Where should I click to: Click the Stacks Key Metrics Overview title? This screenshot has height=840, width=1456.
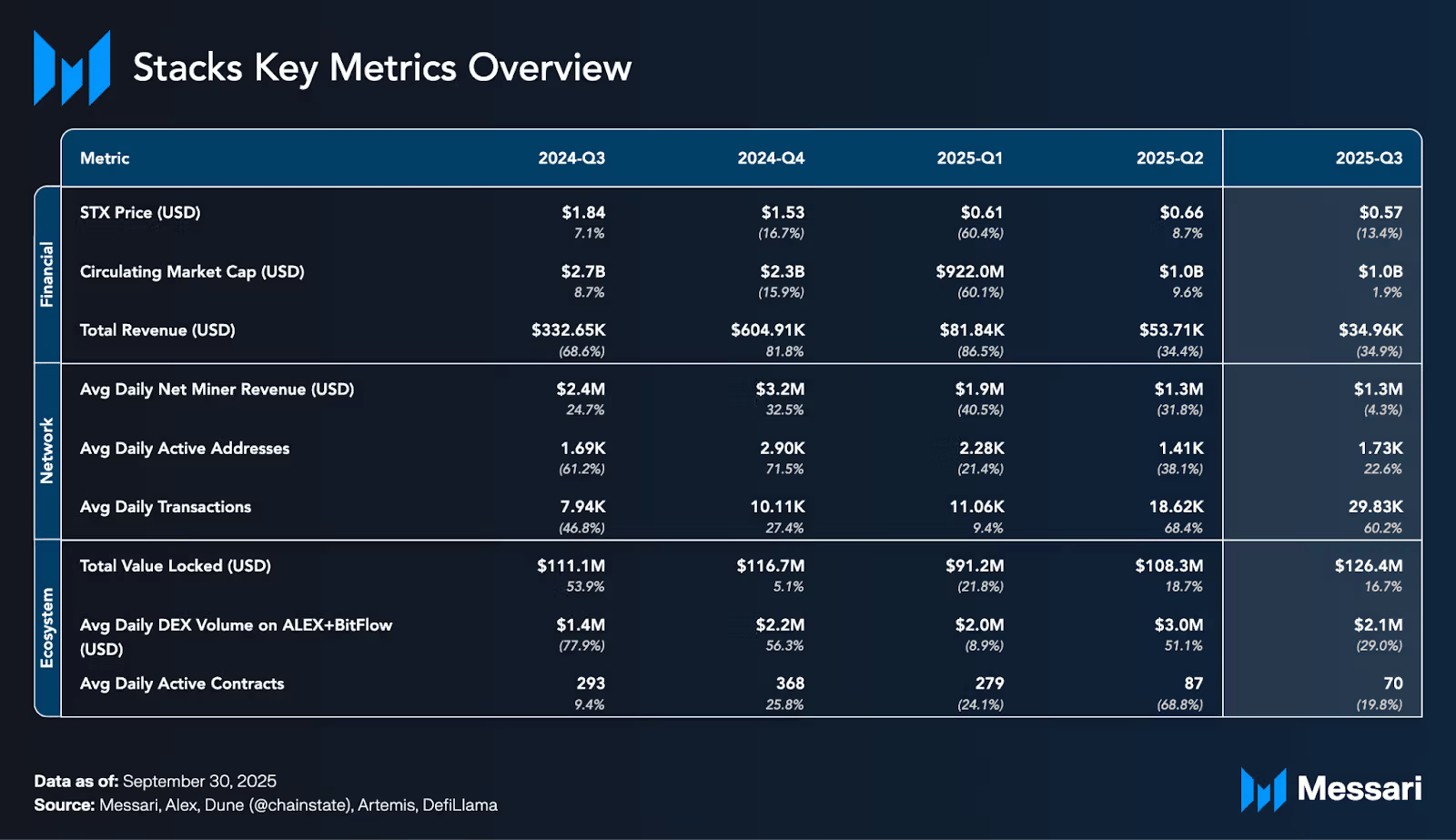[x=382, y=68]
